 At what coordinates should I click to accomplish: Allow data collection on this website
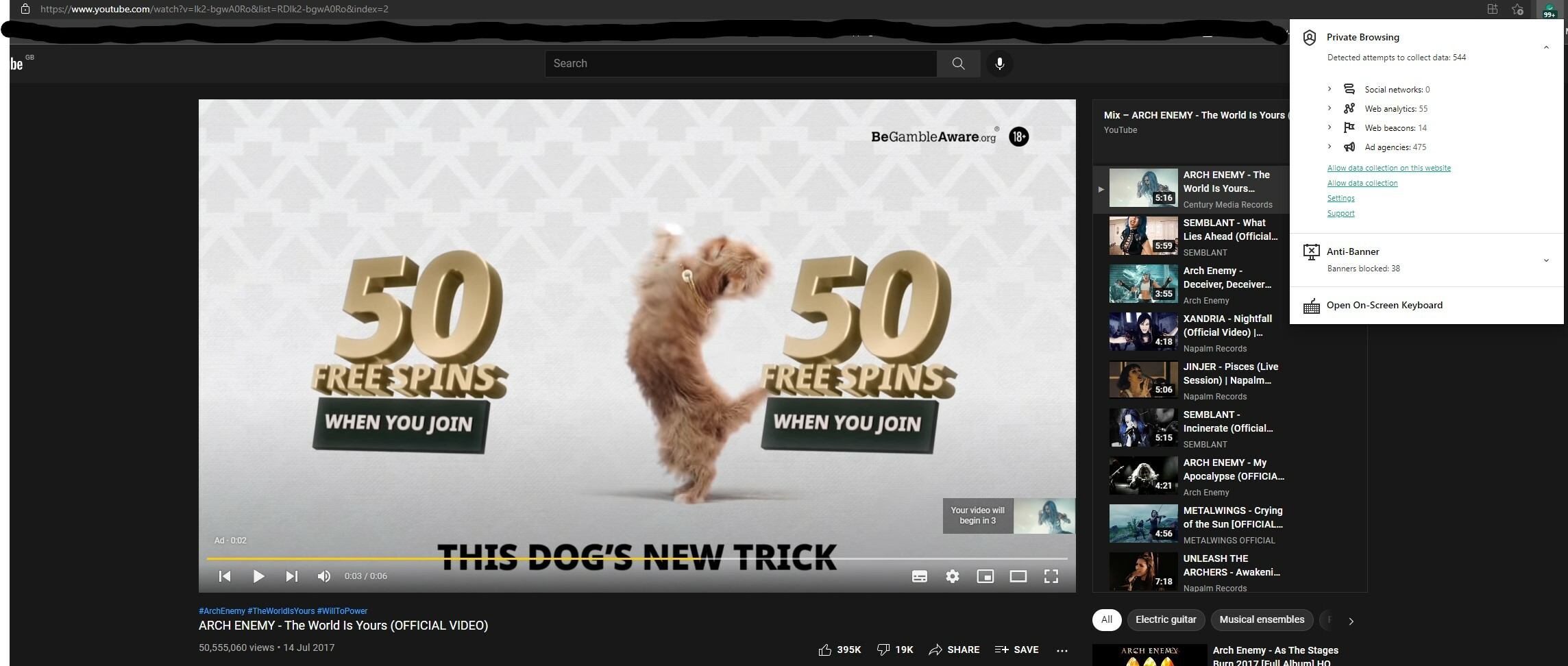[1389, 168]
